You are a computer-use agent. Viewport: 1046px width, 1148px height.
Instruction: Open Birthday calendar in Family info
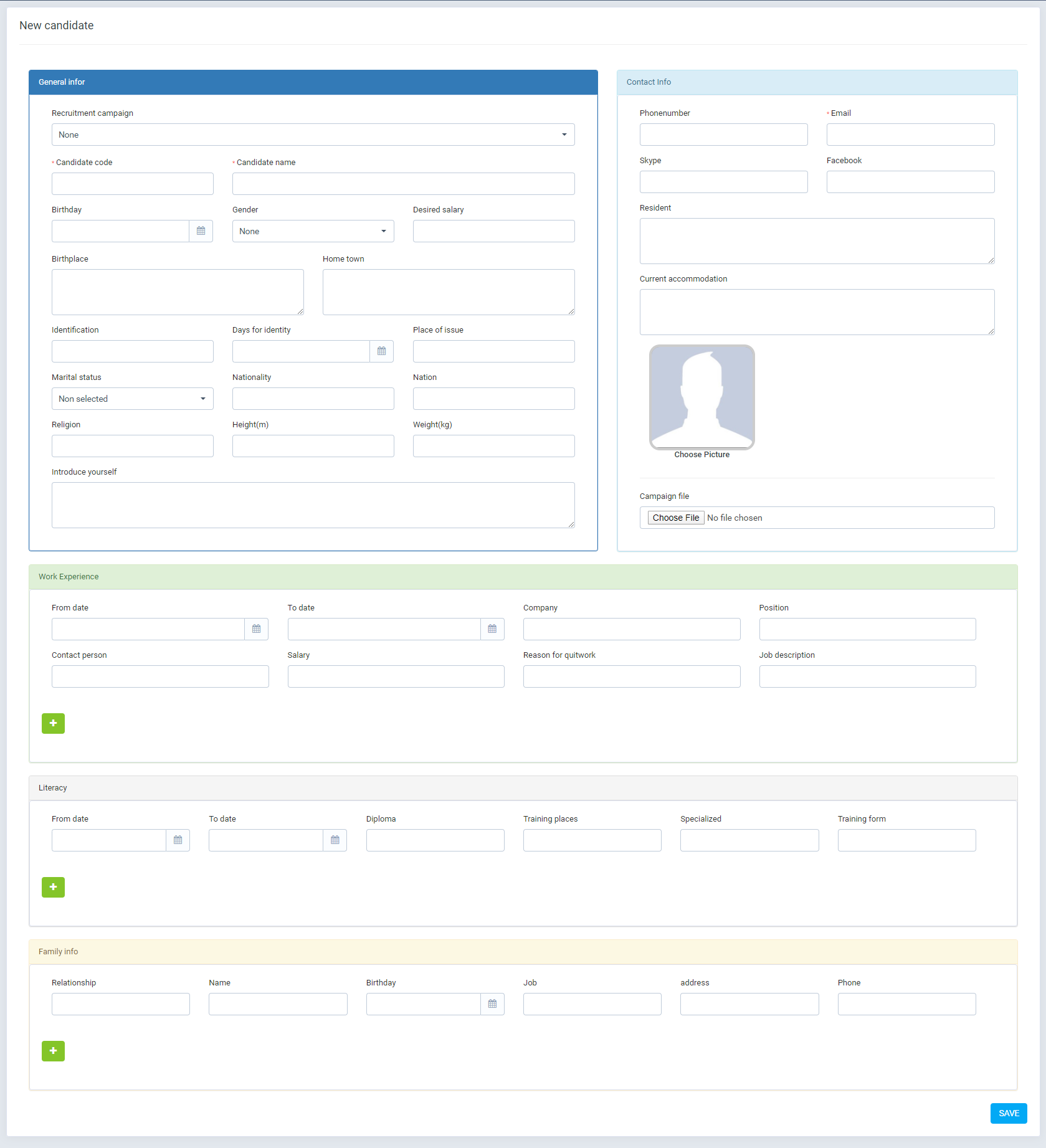point(492,1003)
